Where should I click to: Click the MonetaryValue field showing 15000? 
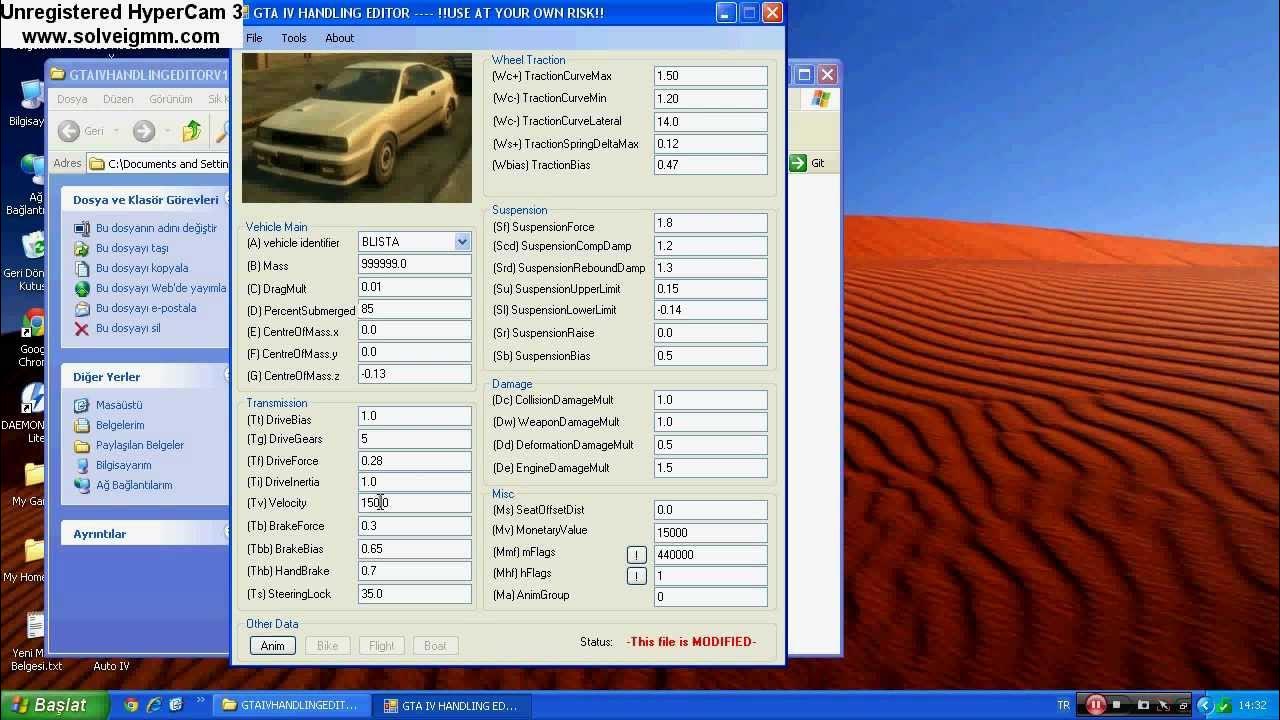coord(711,533)
